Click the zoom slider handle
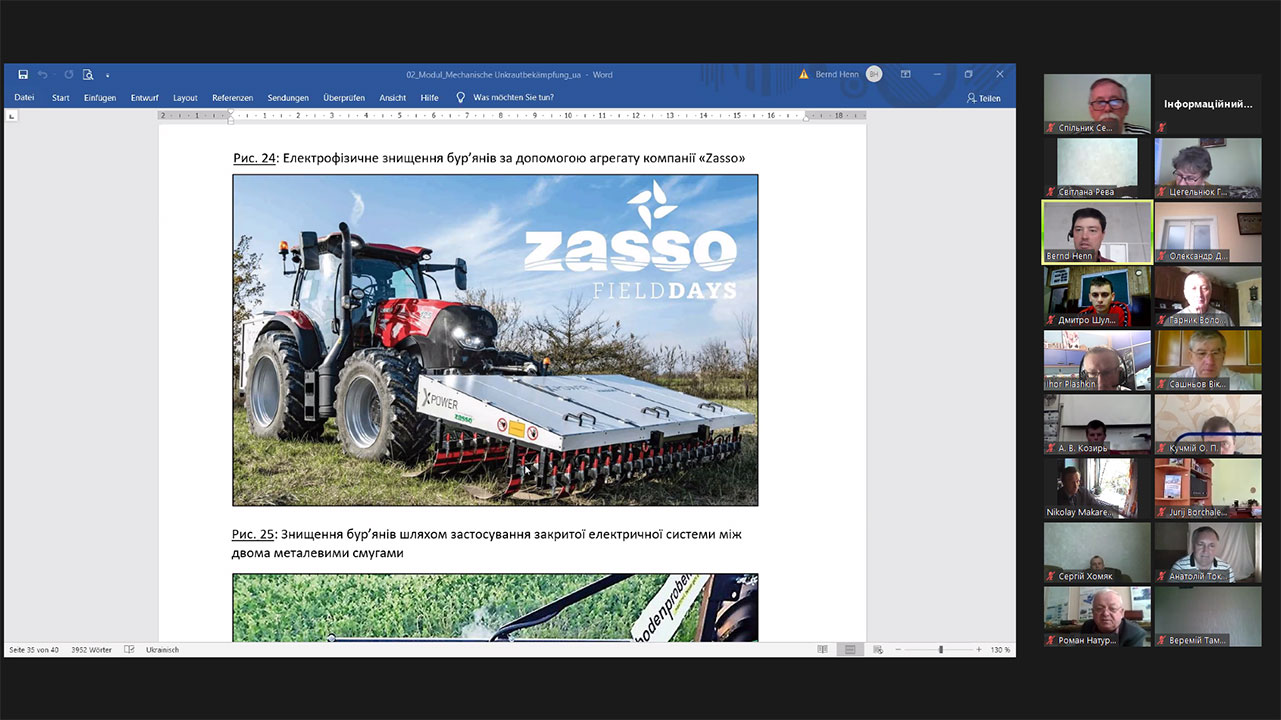 point(940,650)
